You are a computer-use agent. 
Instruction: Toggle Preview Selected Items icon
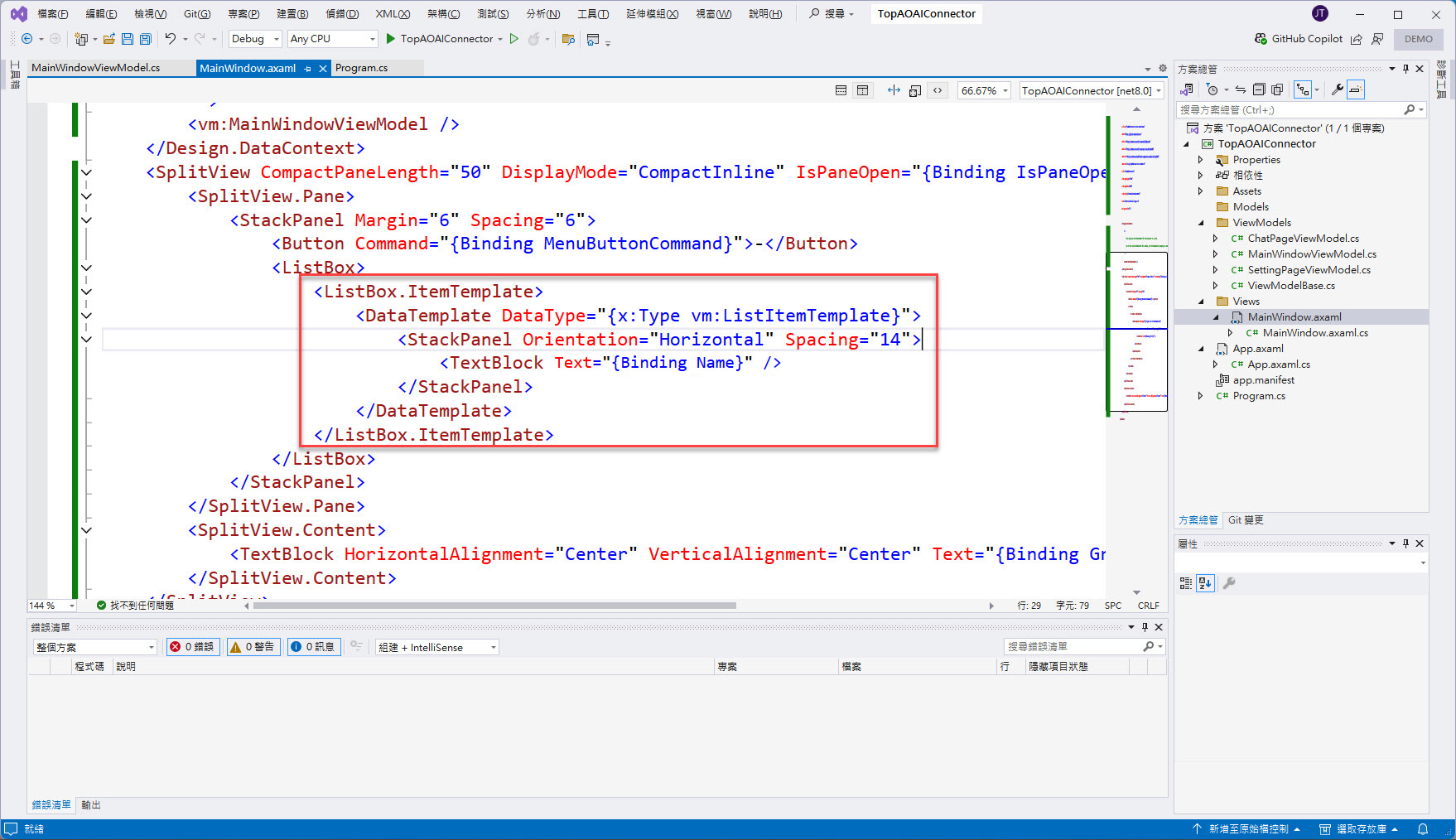coord(1356,89)
